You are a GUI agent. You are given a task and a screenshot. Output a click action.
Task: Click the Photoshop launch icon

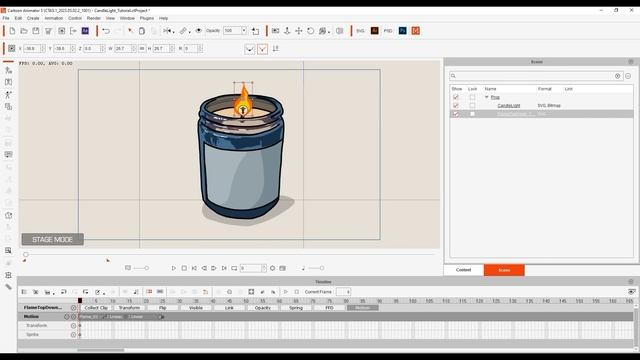tap(402, 31)
